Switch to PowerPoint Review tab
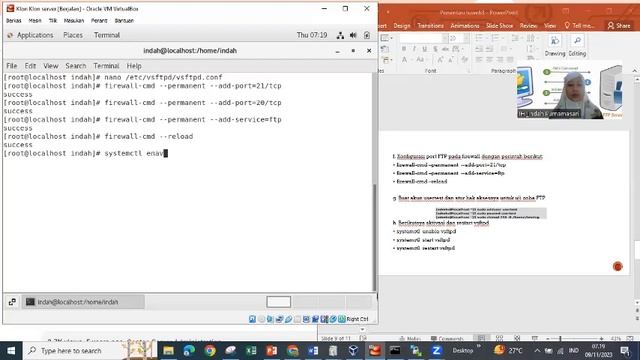Viewport: 640px width, 360px height. pos(528,26)
